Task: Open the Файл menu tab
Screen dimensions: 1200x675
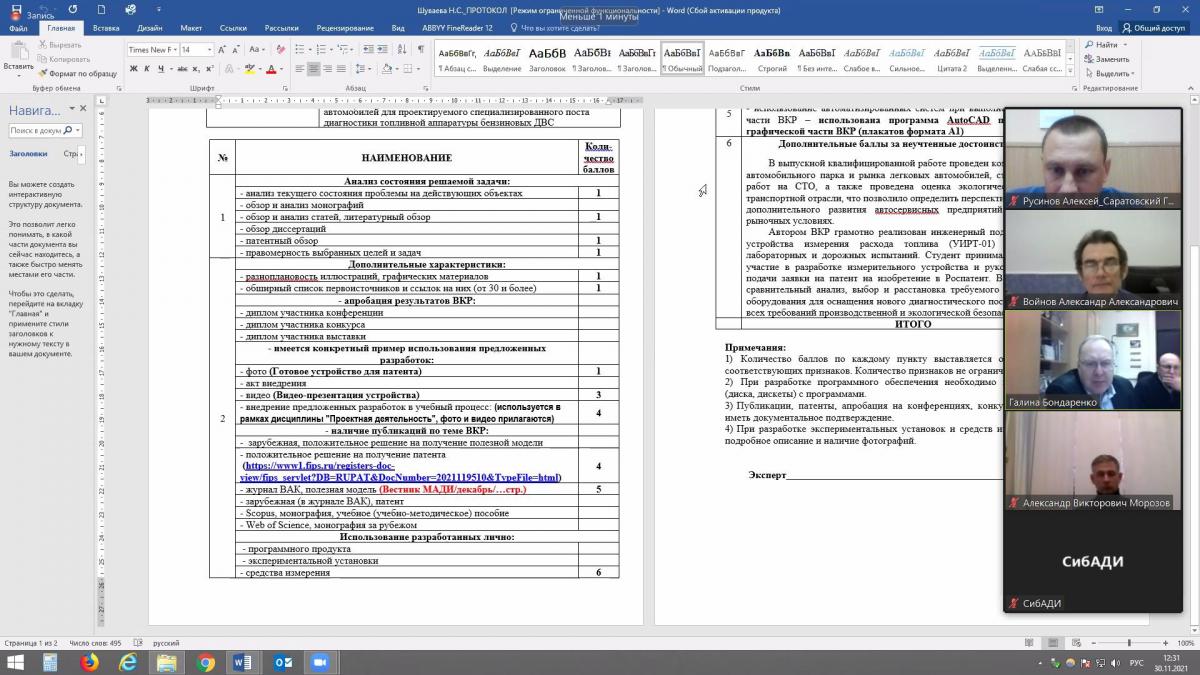Action: [18, 28]
